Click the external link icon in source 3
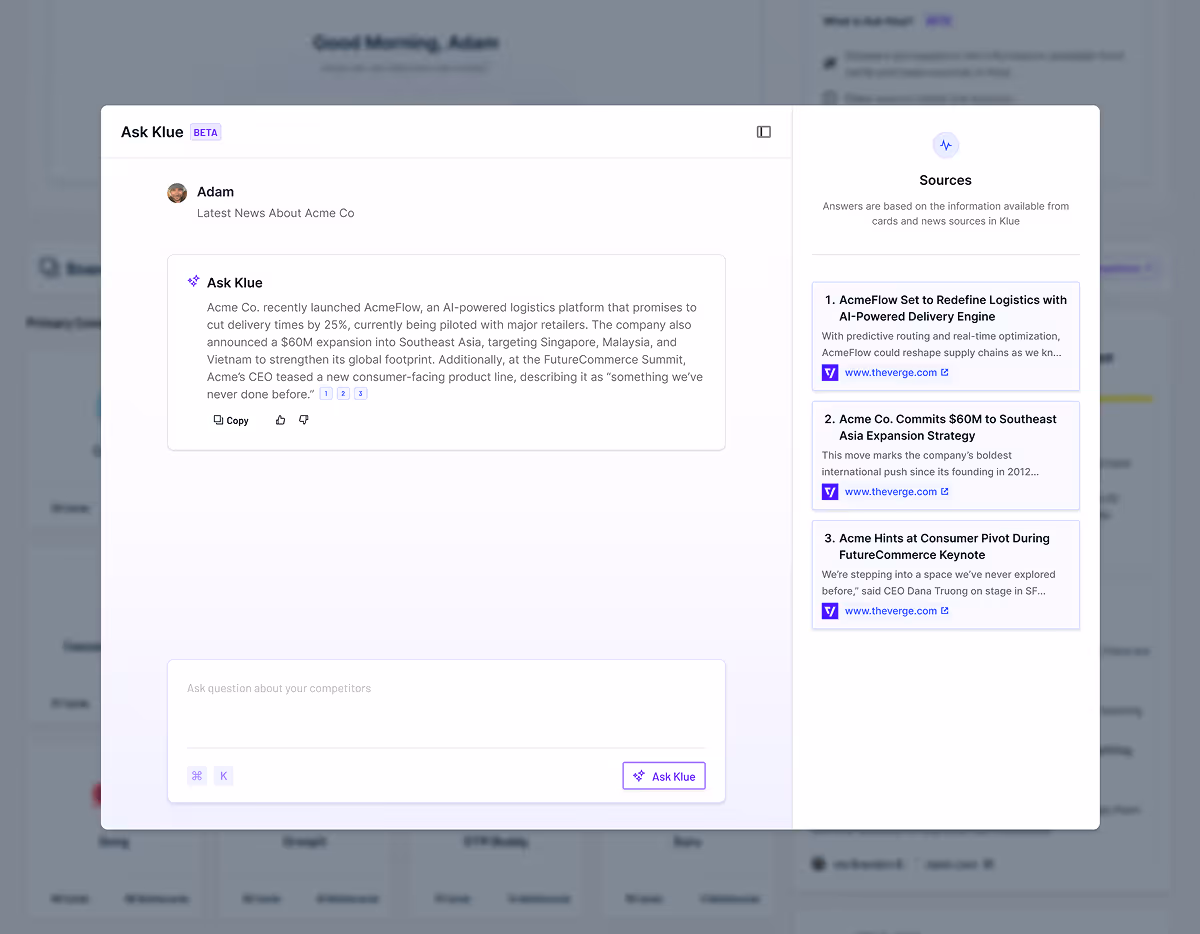The width and height of the screenshot is (1200, 934). (x=945, y=610)
